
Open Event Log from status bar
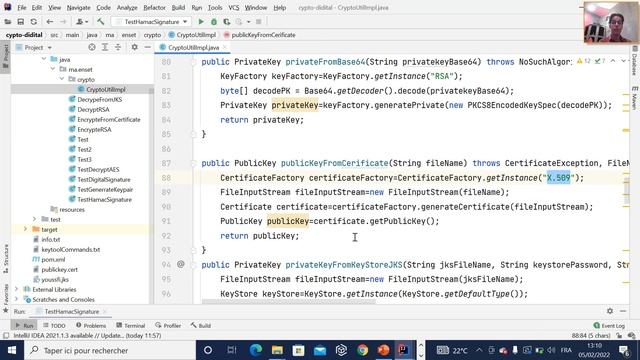click(609, 325)
